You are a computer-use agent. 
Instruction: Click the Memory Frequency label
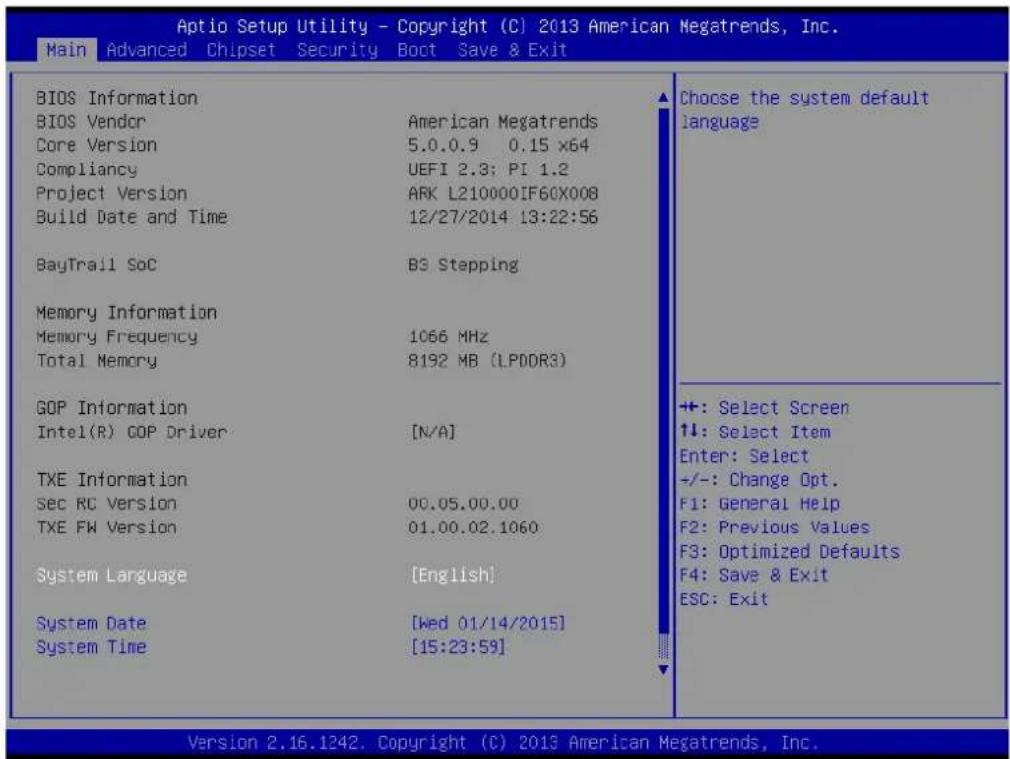117,336
